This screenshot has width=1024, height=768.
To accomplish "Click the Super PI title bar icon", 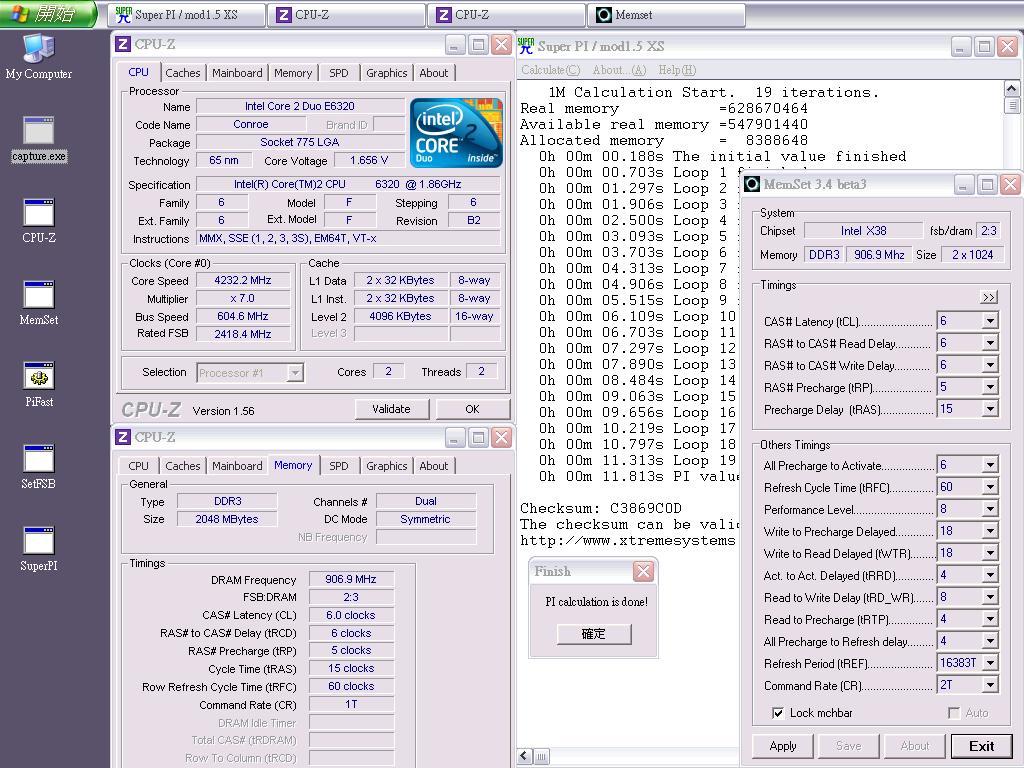I will click(x=525, y=46).
